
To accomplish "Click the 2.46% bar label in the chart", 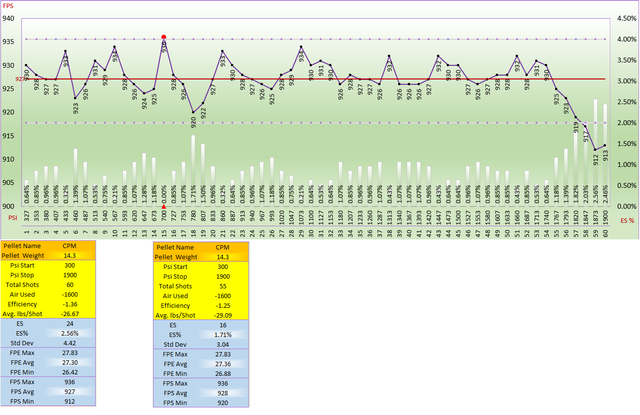I will click(x=605, y=194).
